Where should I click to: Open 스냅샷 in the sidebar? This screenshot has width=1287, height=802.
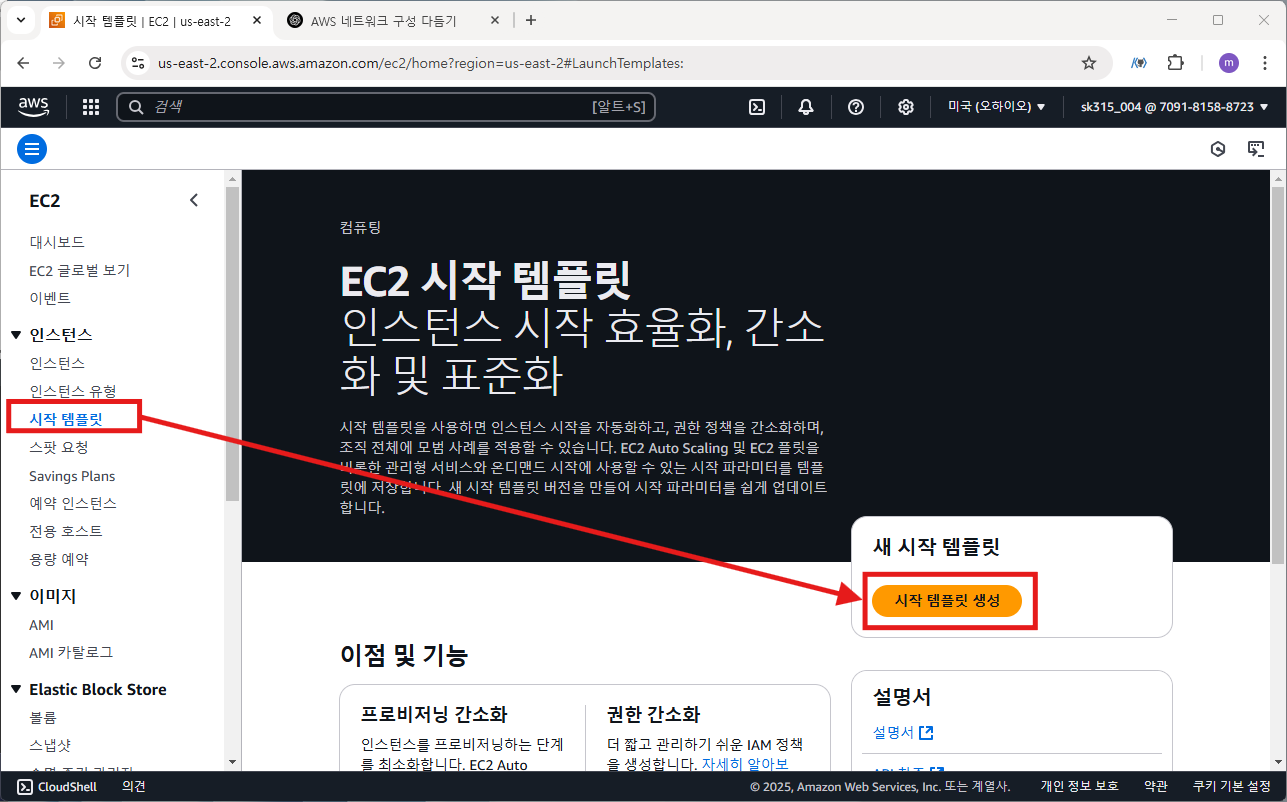50,746
